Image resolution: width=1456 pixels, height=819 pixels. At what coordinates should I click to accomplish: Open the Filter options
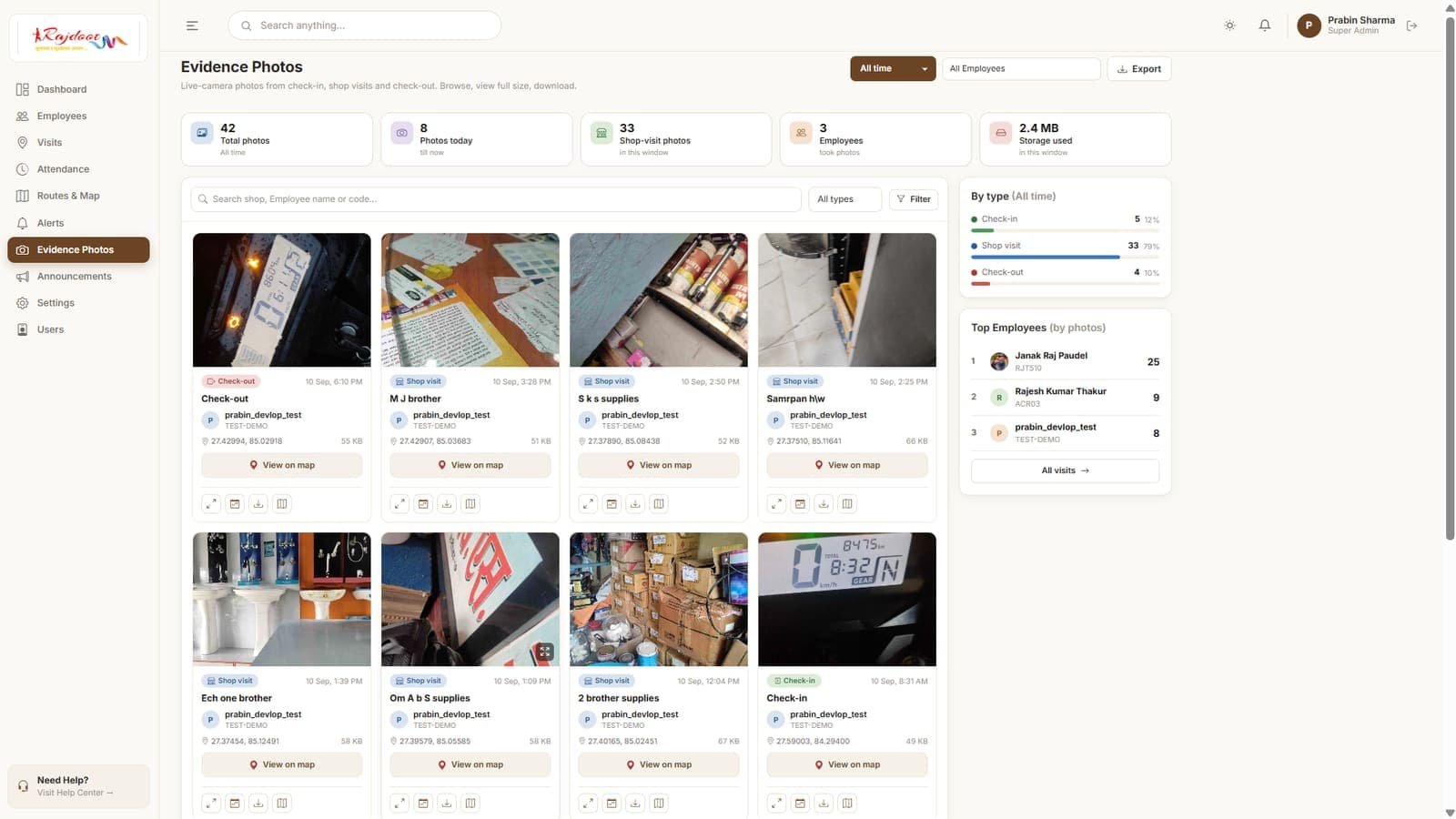pos(914,199)
